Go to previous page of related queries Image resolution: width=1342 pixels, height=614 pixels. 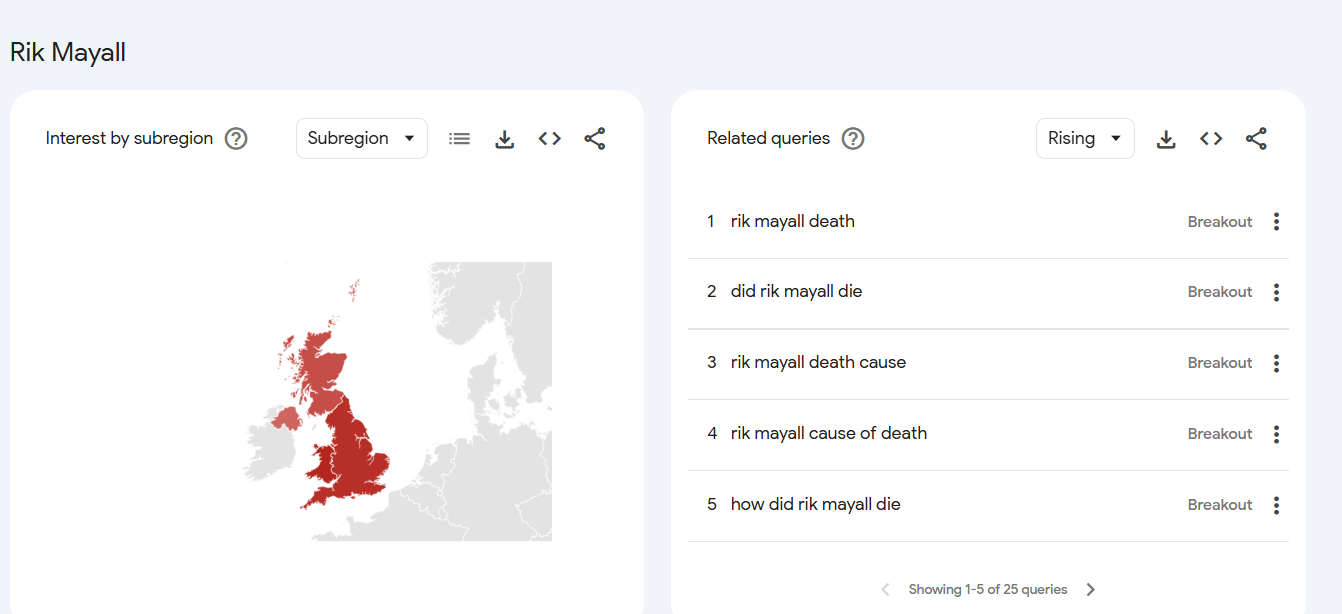pyautogui.click(x=885, y=590)
